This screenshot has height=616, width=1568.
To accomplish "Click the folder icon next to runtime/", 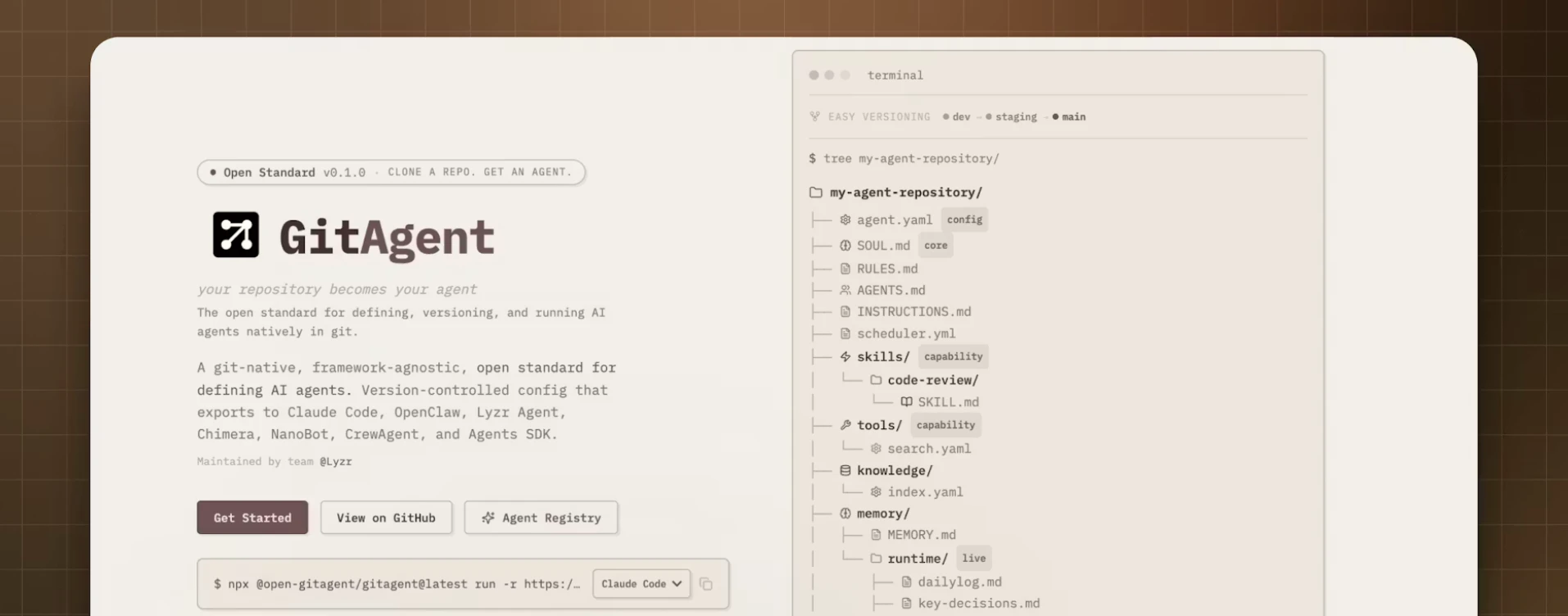I will [x=876, y=559].
